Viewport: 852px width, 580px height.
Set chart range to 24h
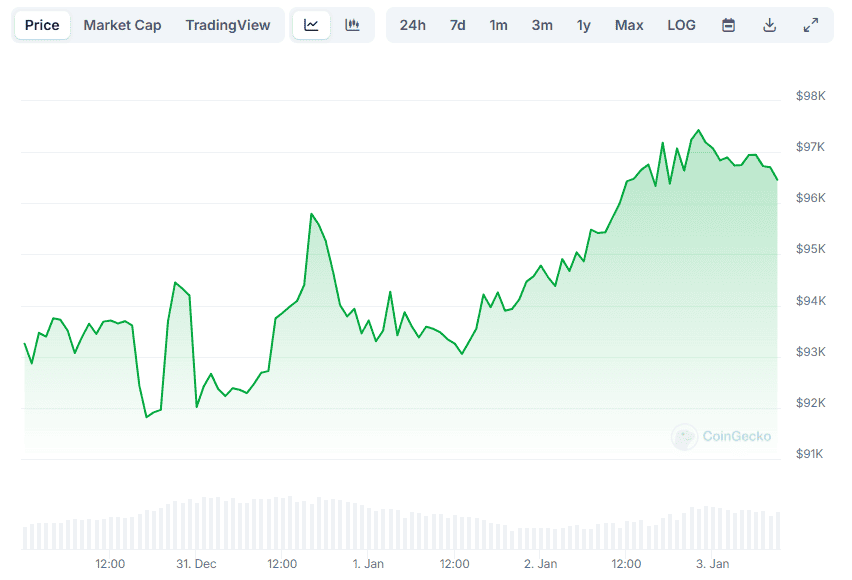tap(412, 25)
